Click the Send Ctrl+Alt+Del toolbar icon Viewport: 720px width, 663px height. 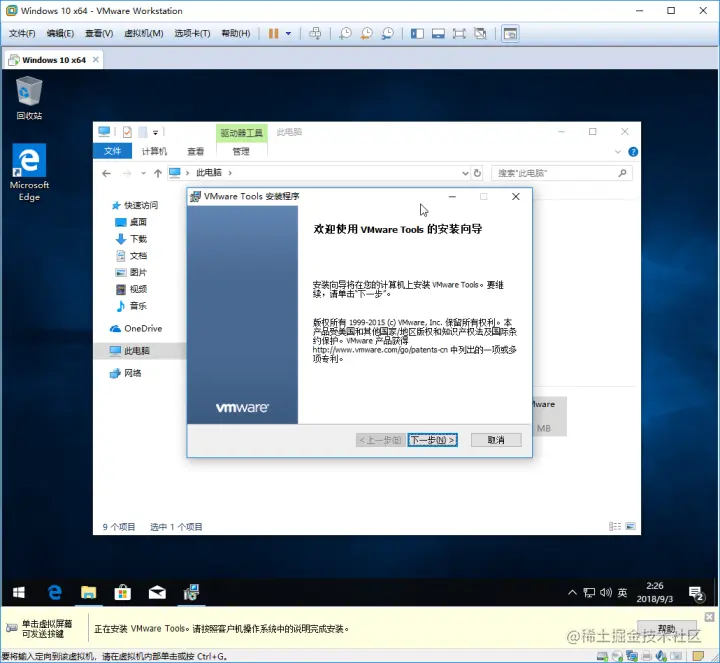coord(315,34)
